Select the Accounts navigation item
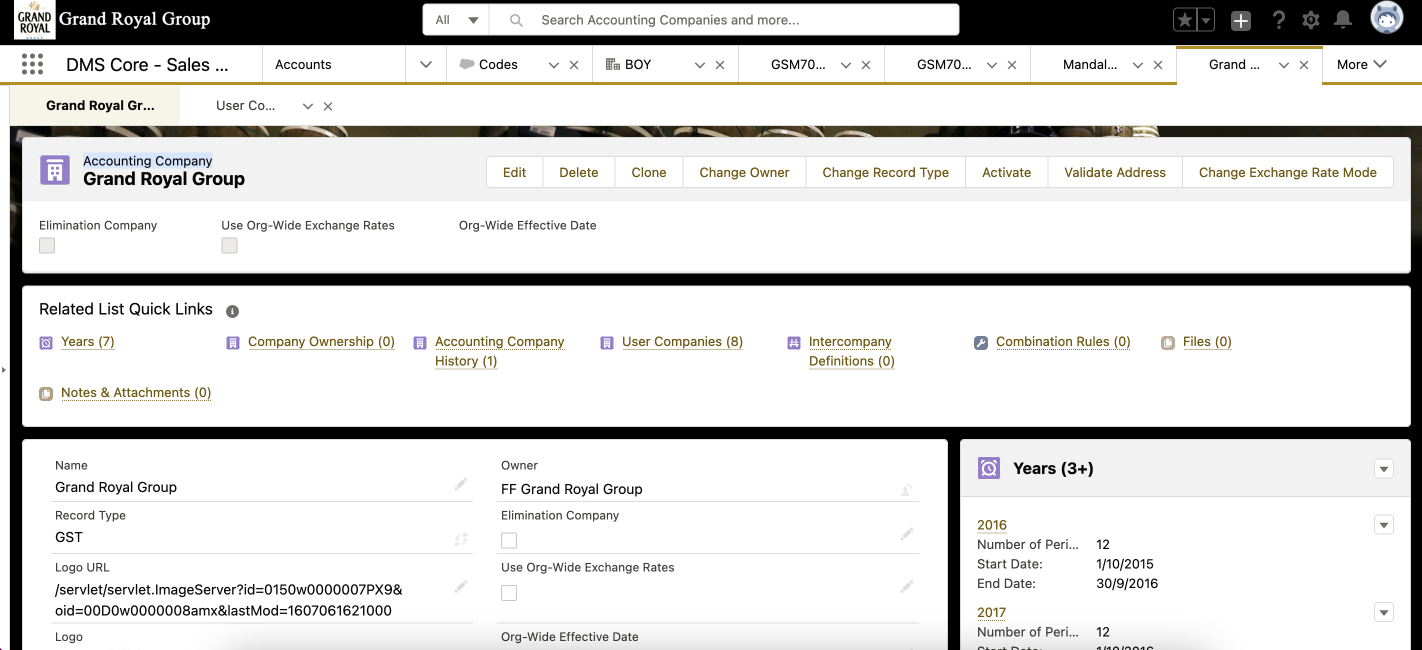The image size is (1422, 650). point(303,64)
